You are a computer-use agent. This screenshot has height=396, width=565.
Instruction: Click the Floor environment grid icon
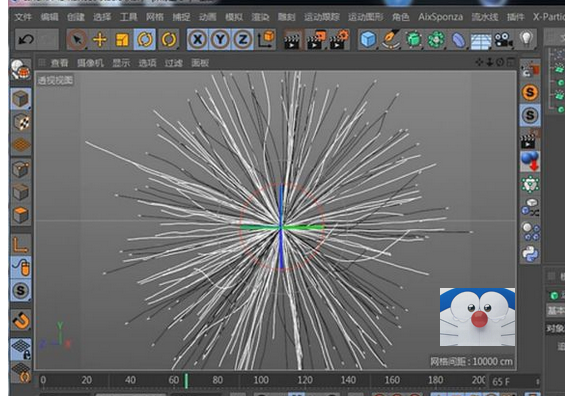pos(481,41)
